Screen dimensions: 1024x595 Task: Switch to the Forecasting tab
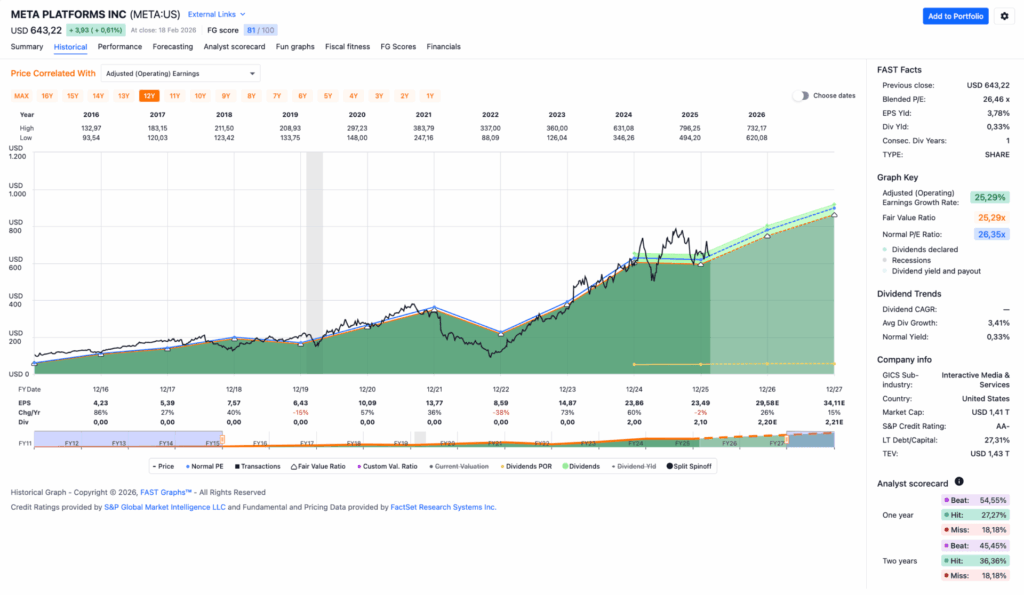pos(173,47)
